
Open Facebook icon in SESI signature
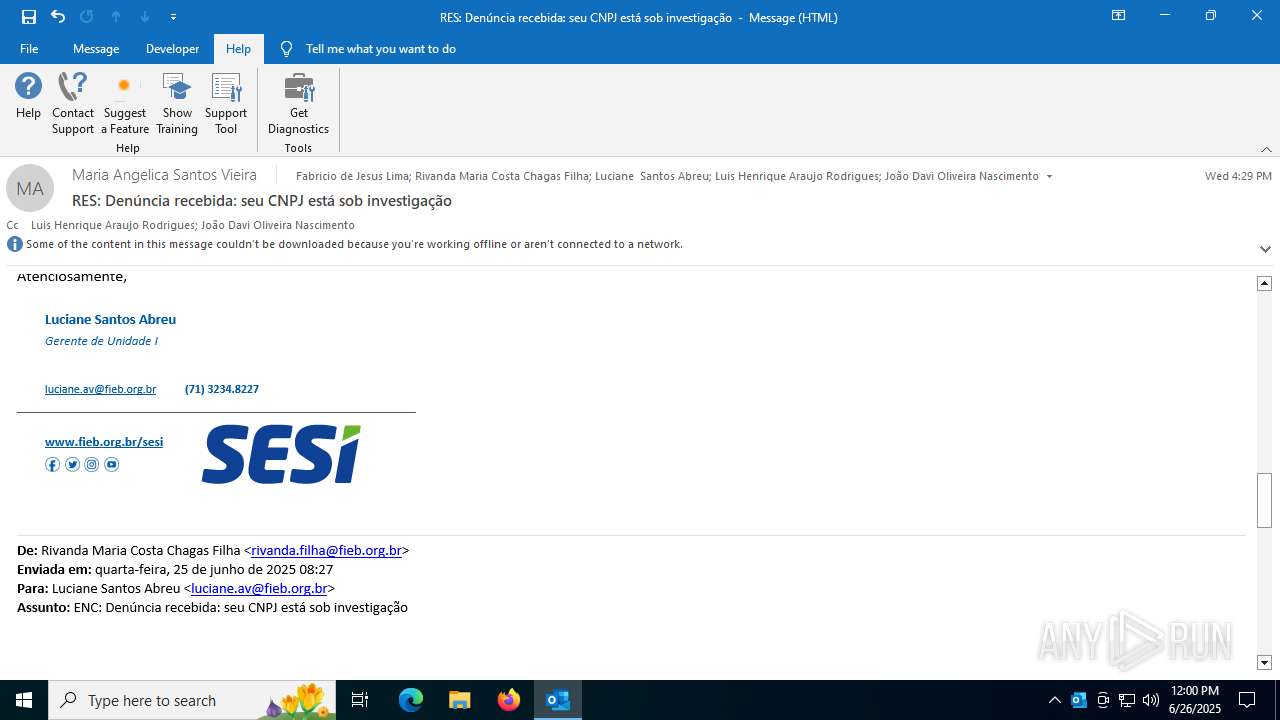[x=53, y=464]
